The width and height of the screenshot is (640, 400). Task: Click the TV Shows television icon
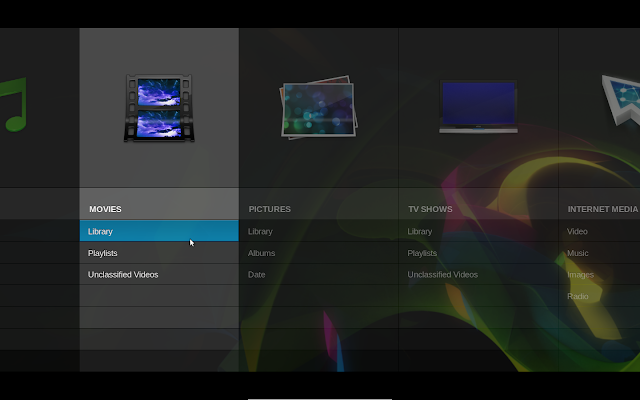point(478,107)
